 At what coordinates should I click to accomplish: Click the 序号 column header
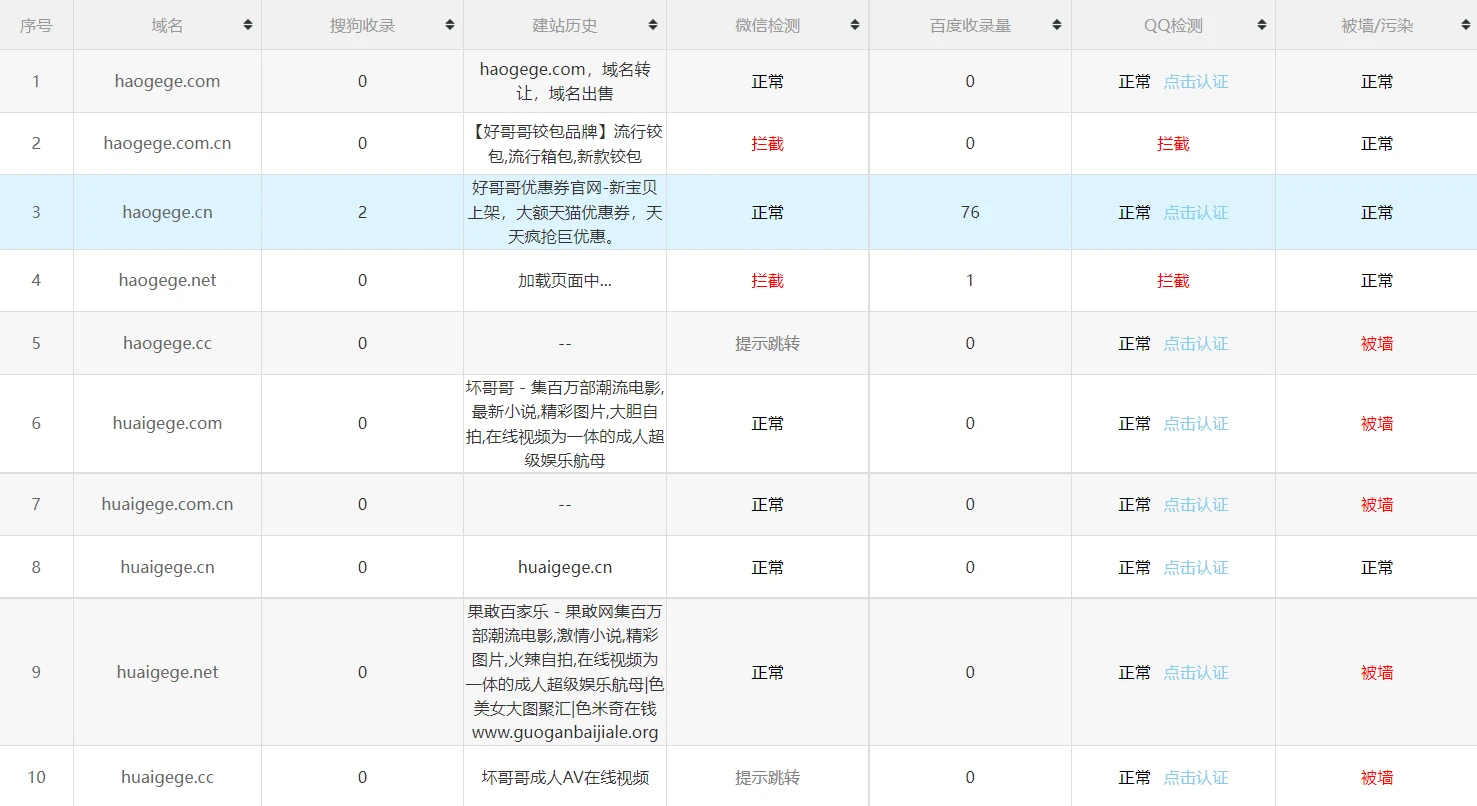(36, 25)
